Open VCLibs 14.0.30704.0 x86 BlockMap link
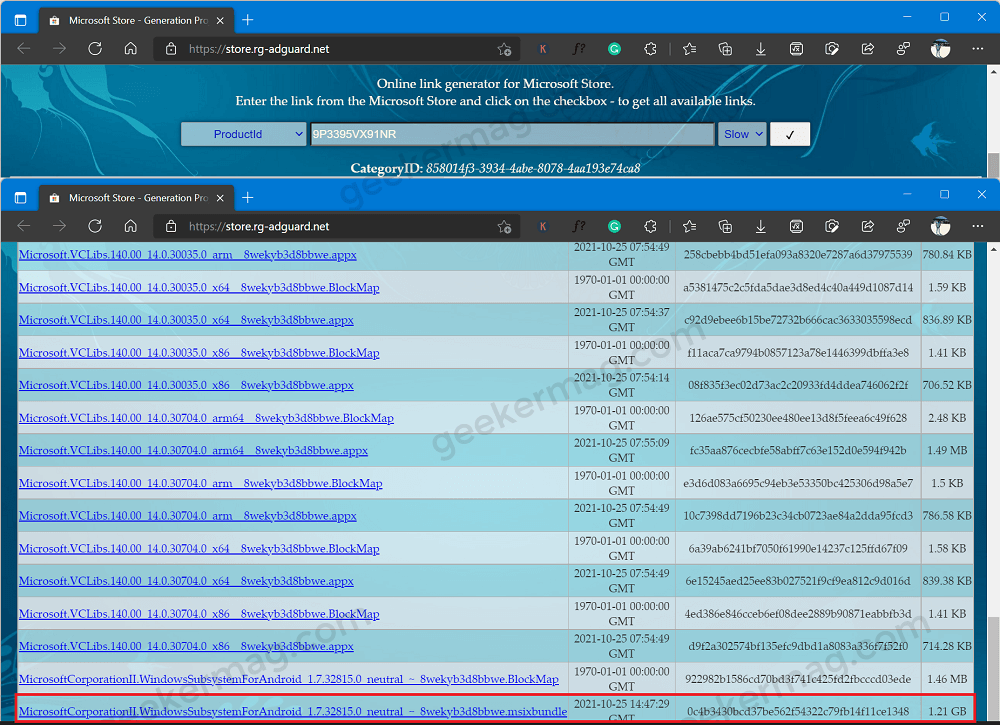Image resolution: width=1000 pixels, height=725 pixels. (199, 614)
